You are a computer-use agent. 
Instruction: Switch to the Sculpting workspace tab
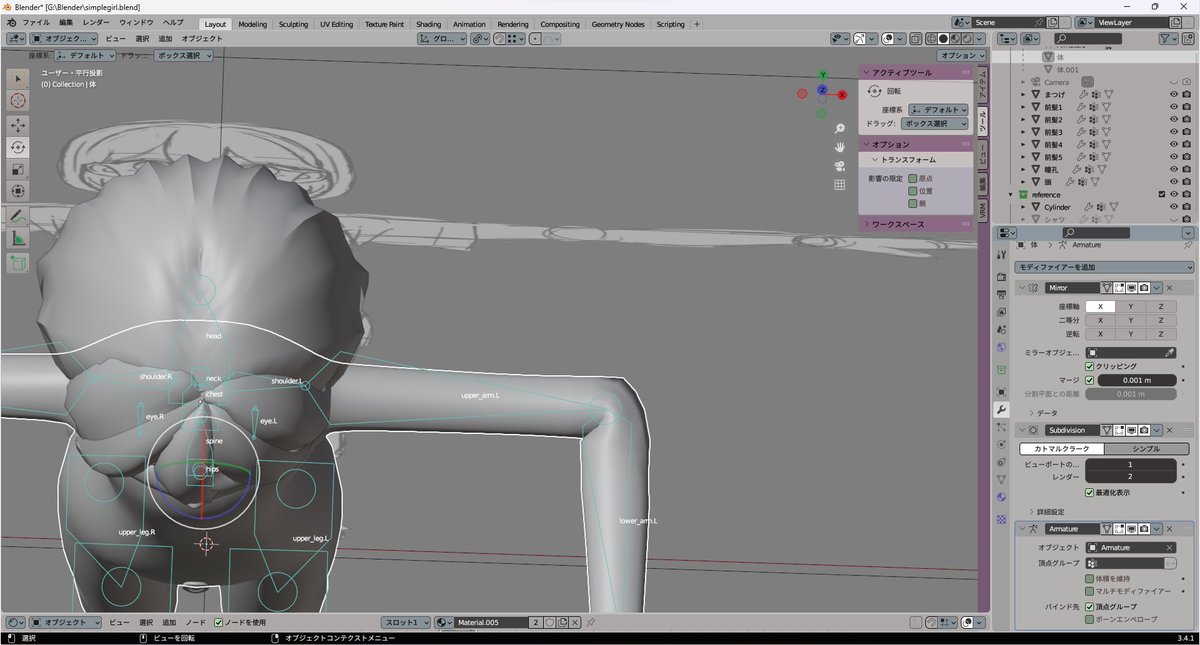click(293, 24)
